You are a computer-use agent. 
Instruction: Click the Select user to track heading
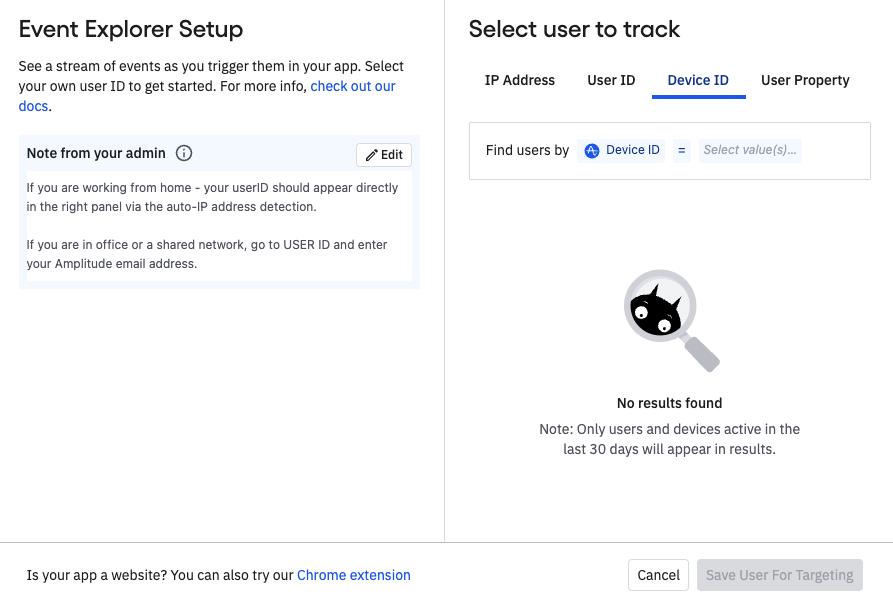574,30
